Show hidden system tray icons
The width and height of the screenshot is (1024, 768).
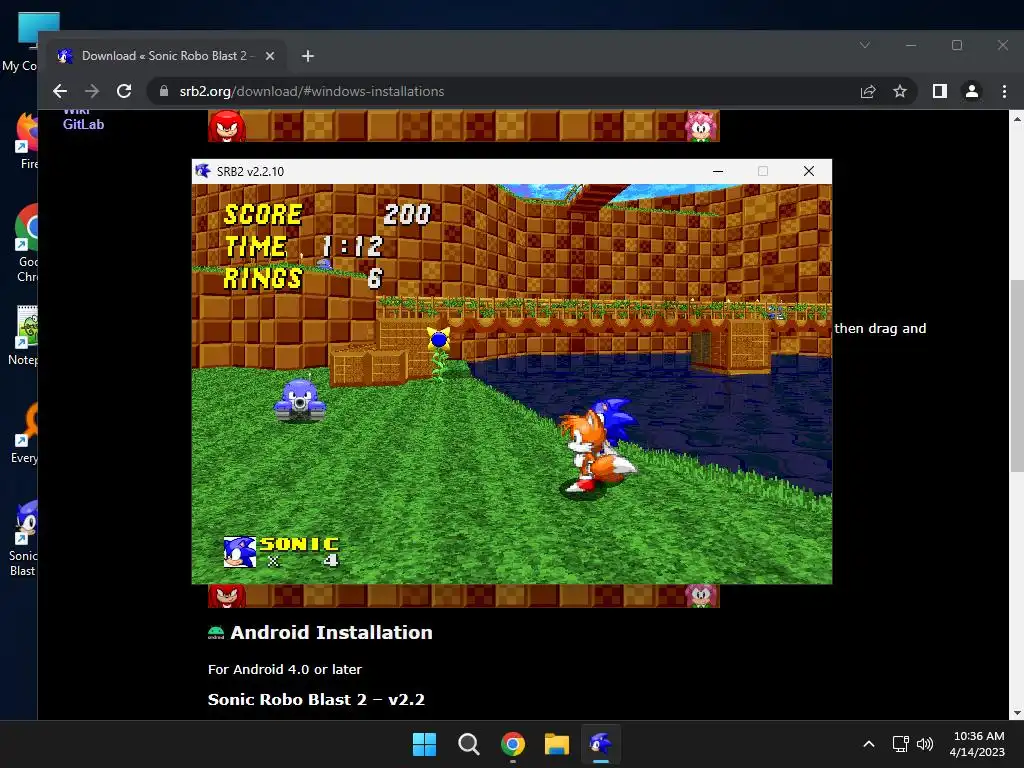coord(869,744)
